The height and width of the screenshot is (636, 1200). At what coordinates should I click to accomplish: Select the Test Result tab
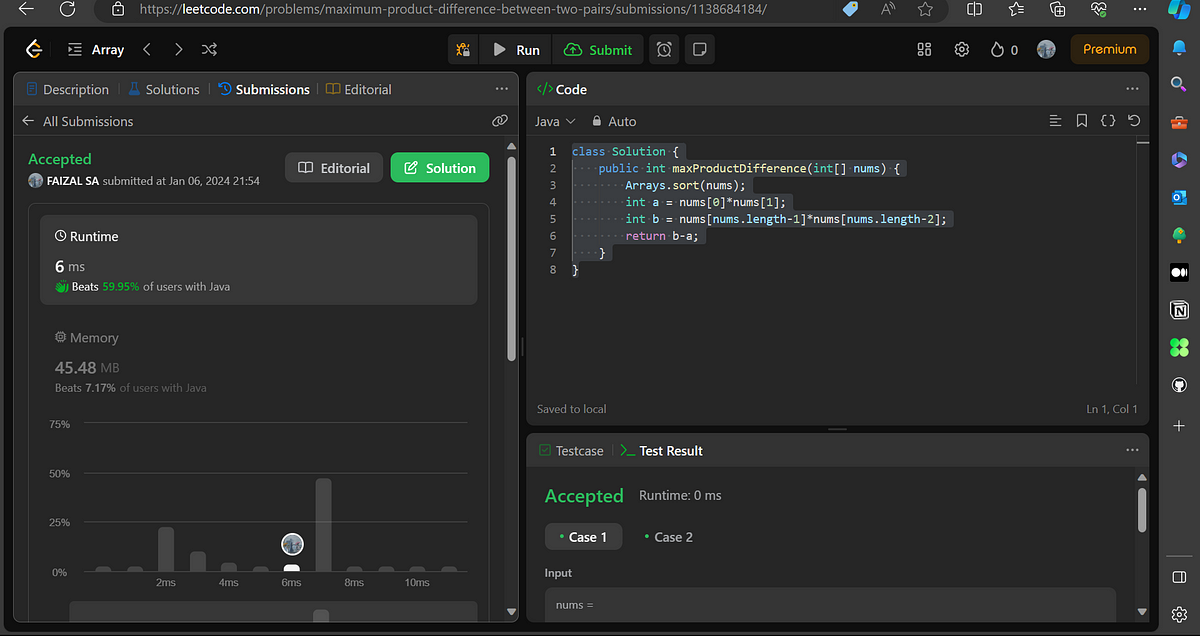coord(661,451)
